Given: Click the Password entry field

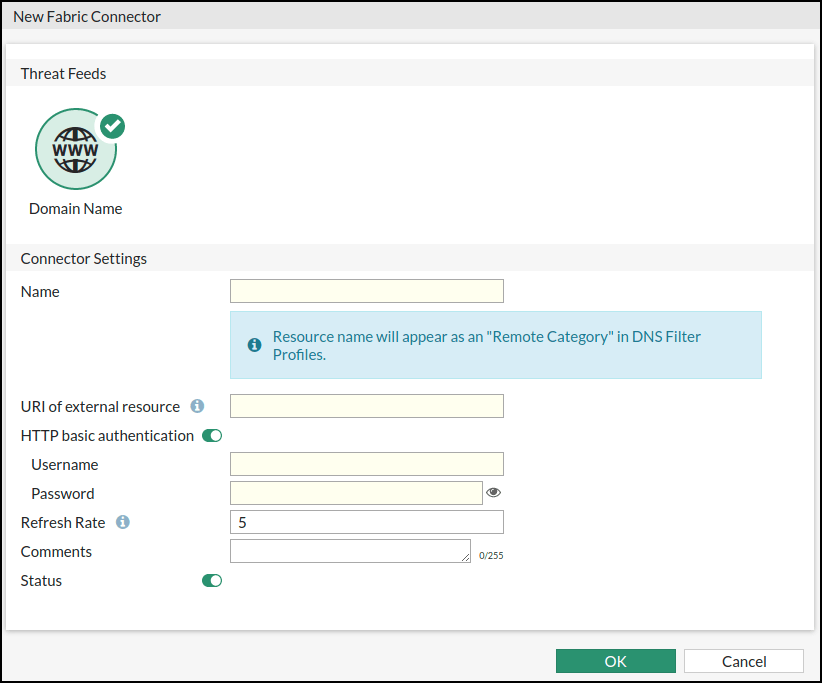Looking at the screenshot, I should (x=356, y=493).
